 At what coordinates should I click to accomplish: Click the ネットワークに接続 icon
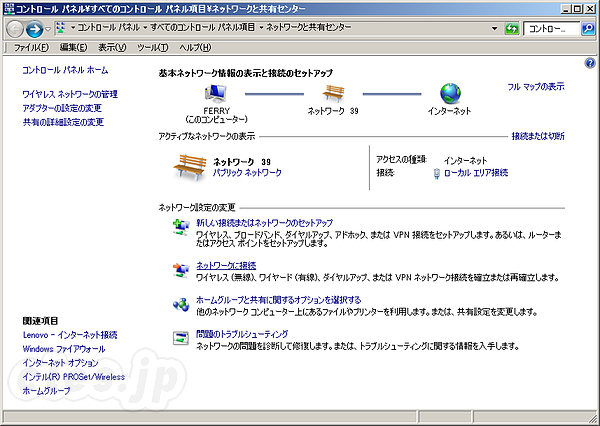[181, 268]
